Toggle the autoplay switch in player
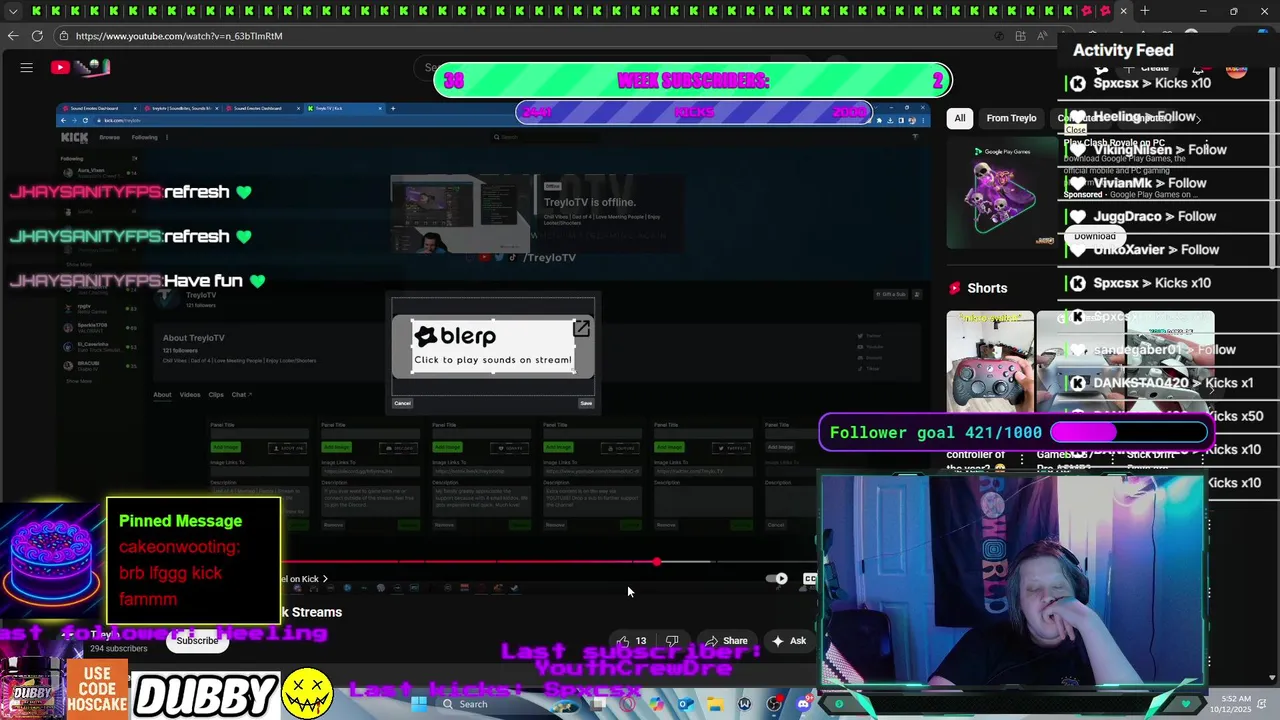 click(x=776, y=579)
